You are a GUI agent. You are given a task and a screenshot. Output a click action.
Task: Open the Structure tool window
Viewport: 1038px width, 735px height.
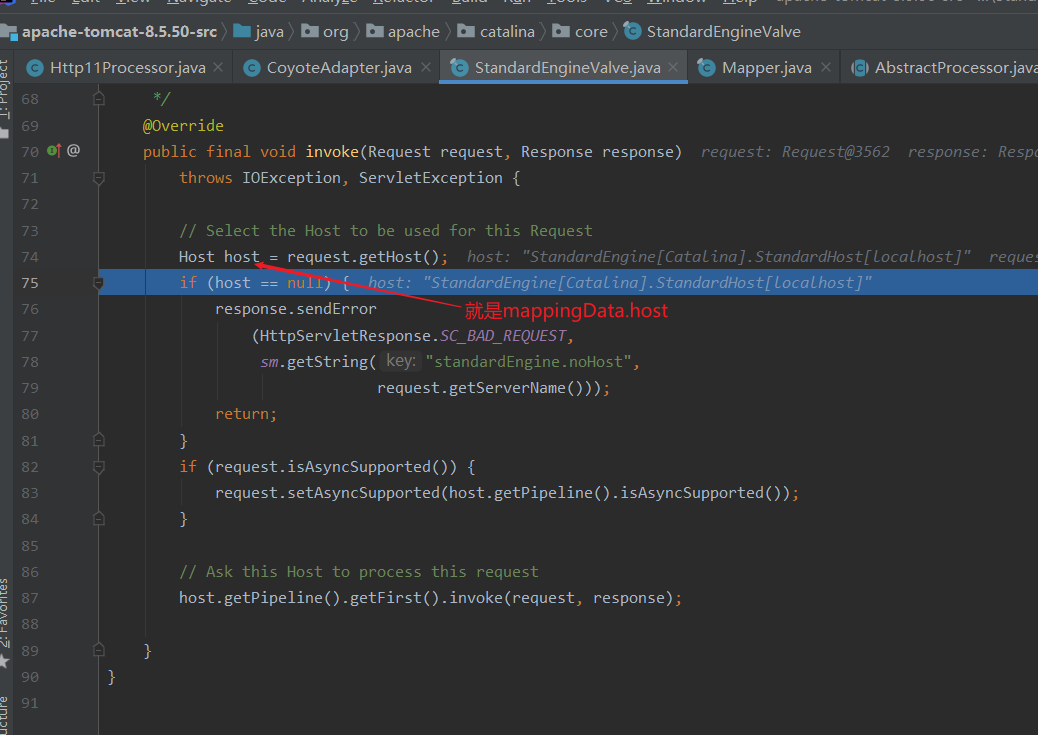pyautogui.click(x=5, y=716)
